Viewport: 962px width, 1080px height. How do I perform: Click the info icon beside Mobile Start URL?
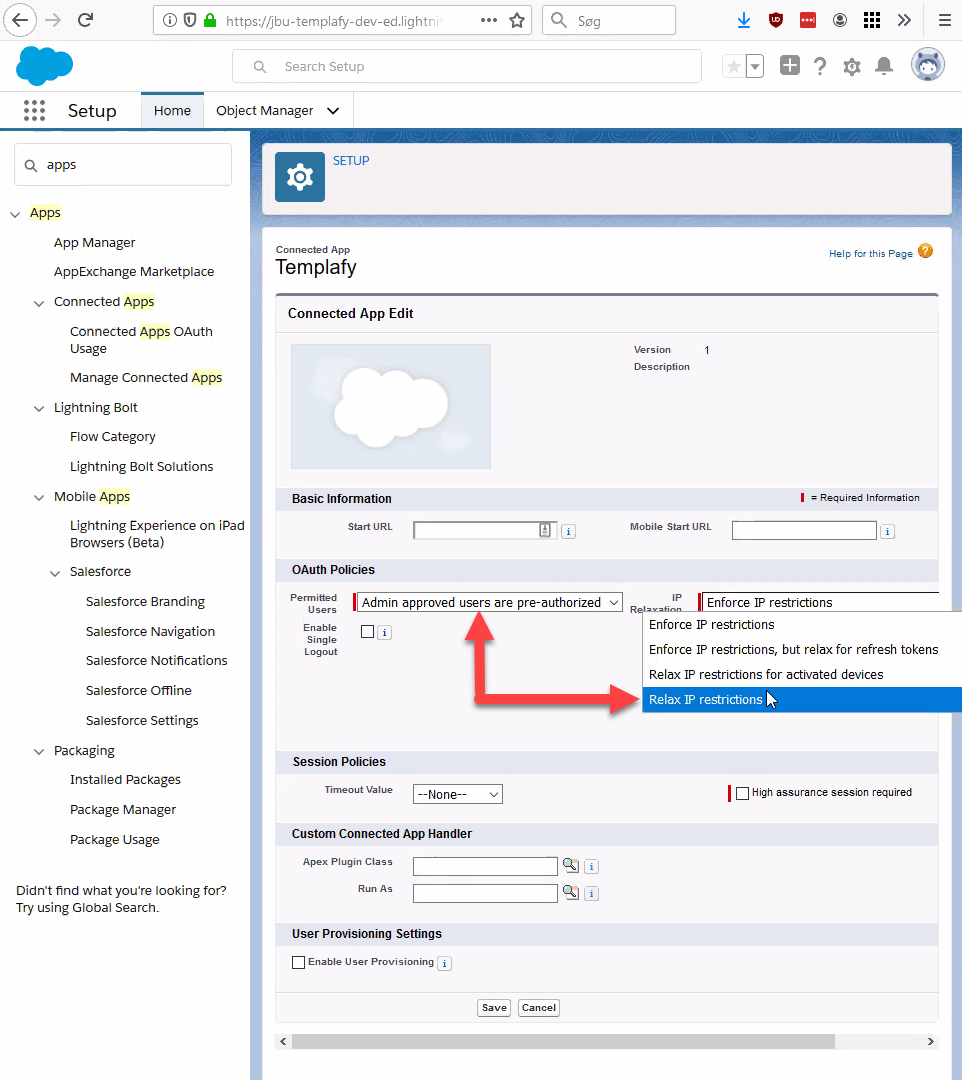pyautogui.click(x=887, y=530)
